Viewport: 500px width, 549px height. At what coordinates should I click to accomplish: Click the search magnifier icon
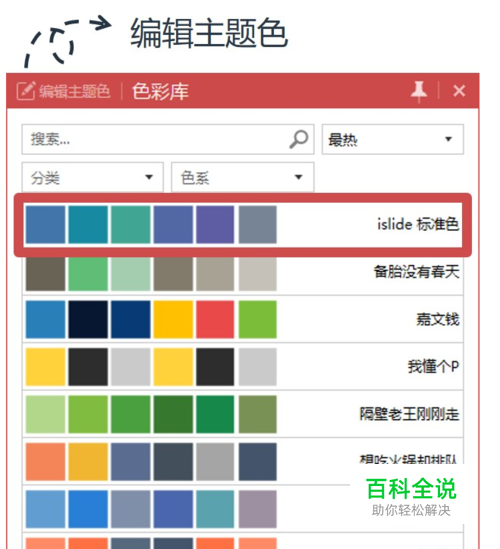click(299, 139)
